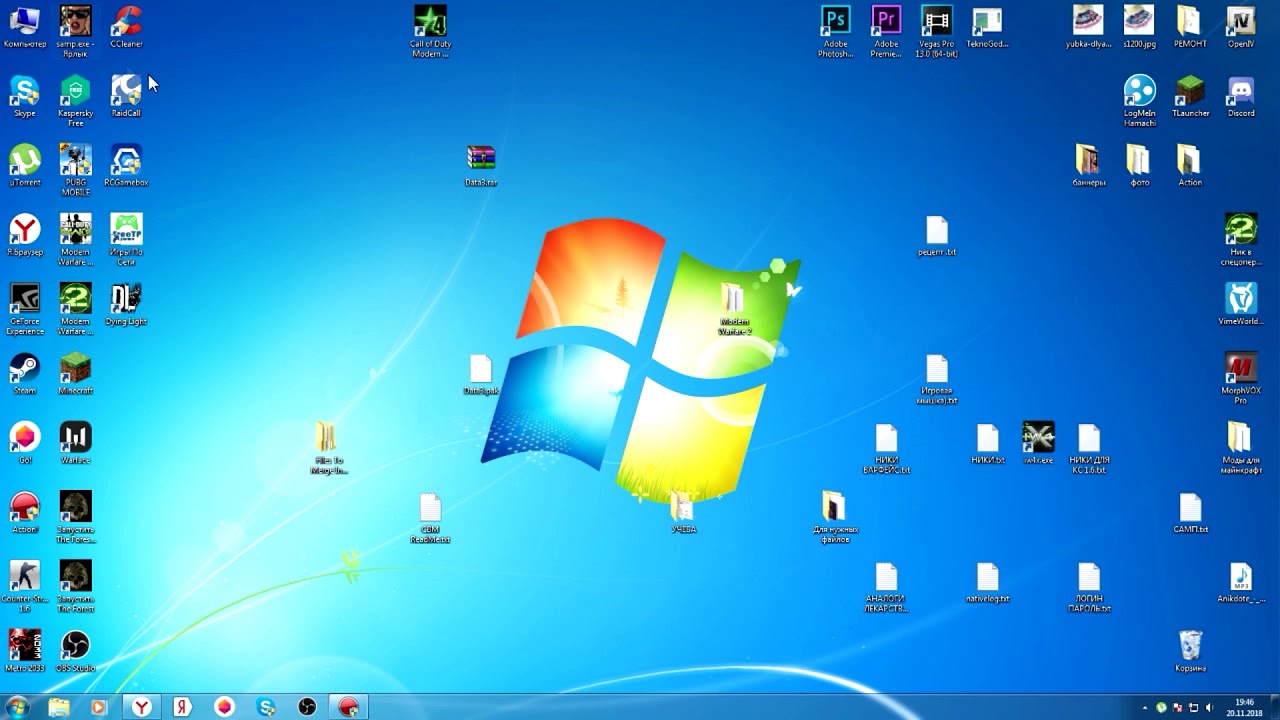Select the Data3.rar archive
1280x720 pixels.
(x=481, y=167)
